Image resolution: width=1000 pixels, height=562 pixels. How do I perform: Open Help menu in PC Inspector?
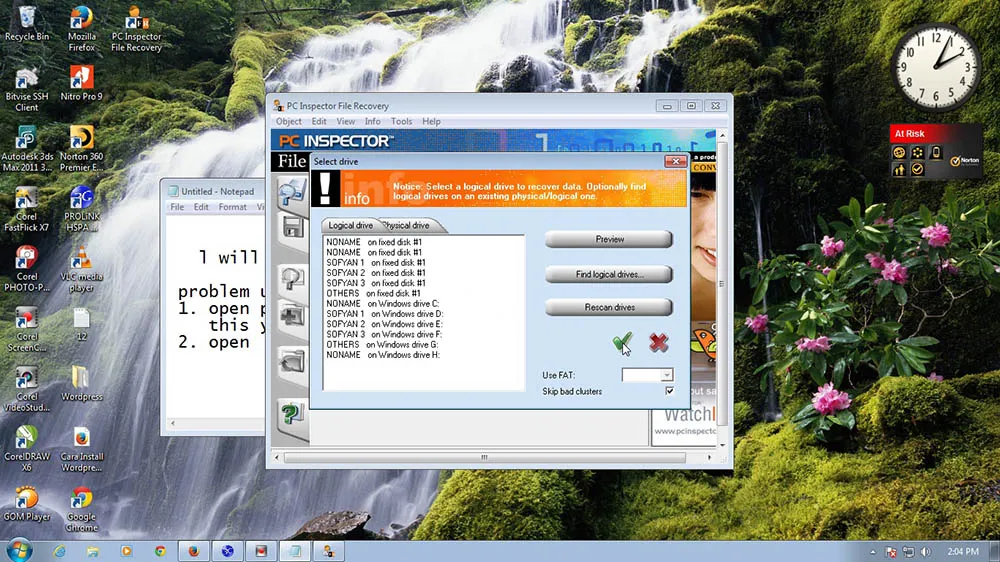coord(431,121)
